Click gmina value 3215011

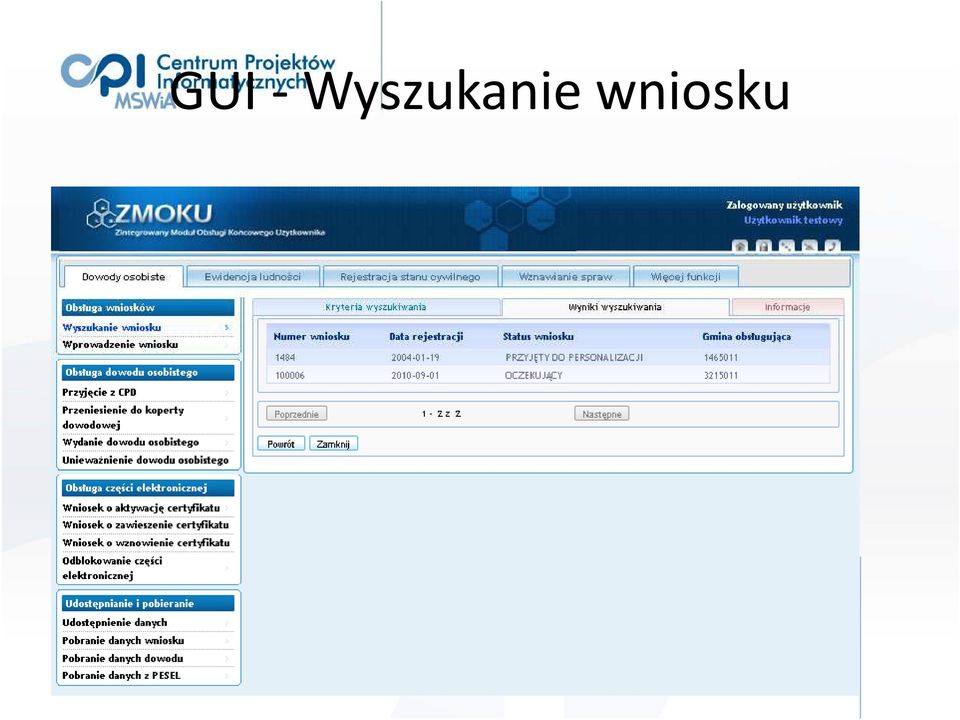click(721, 375)
